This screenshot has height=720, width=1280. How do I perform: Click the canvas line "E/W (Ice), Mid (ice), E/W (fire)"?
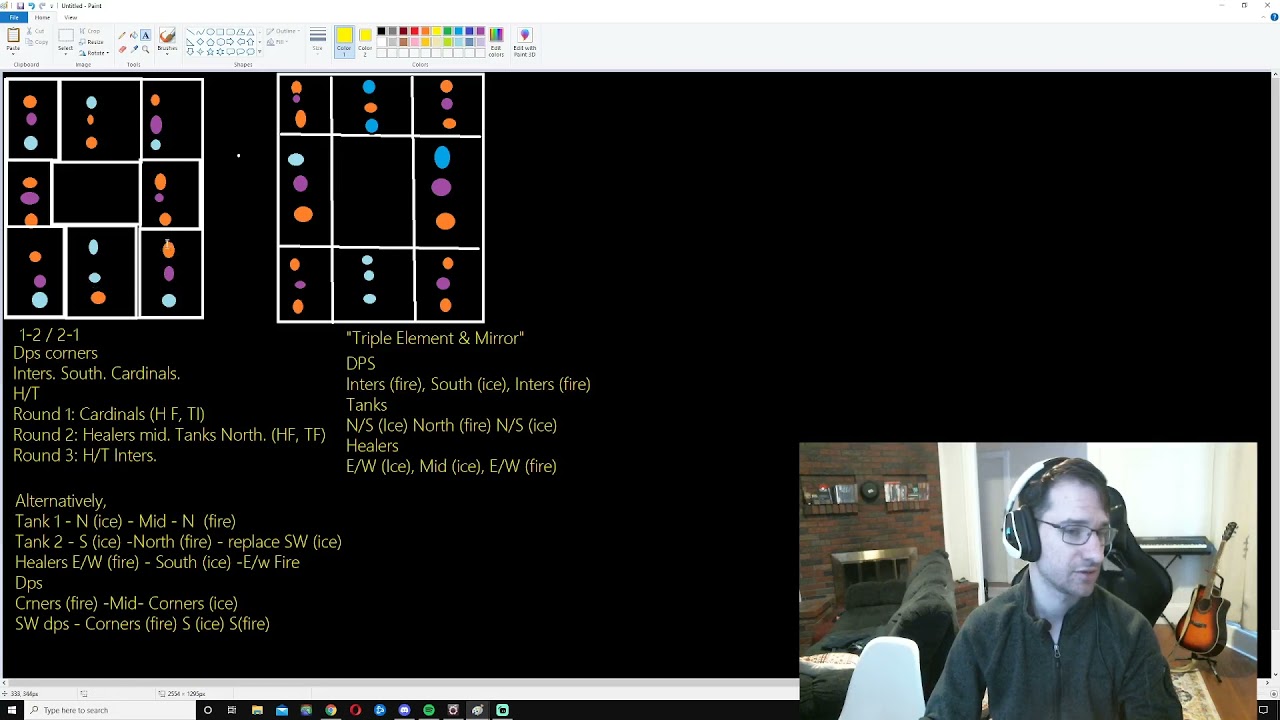(451, 466)
